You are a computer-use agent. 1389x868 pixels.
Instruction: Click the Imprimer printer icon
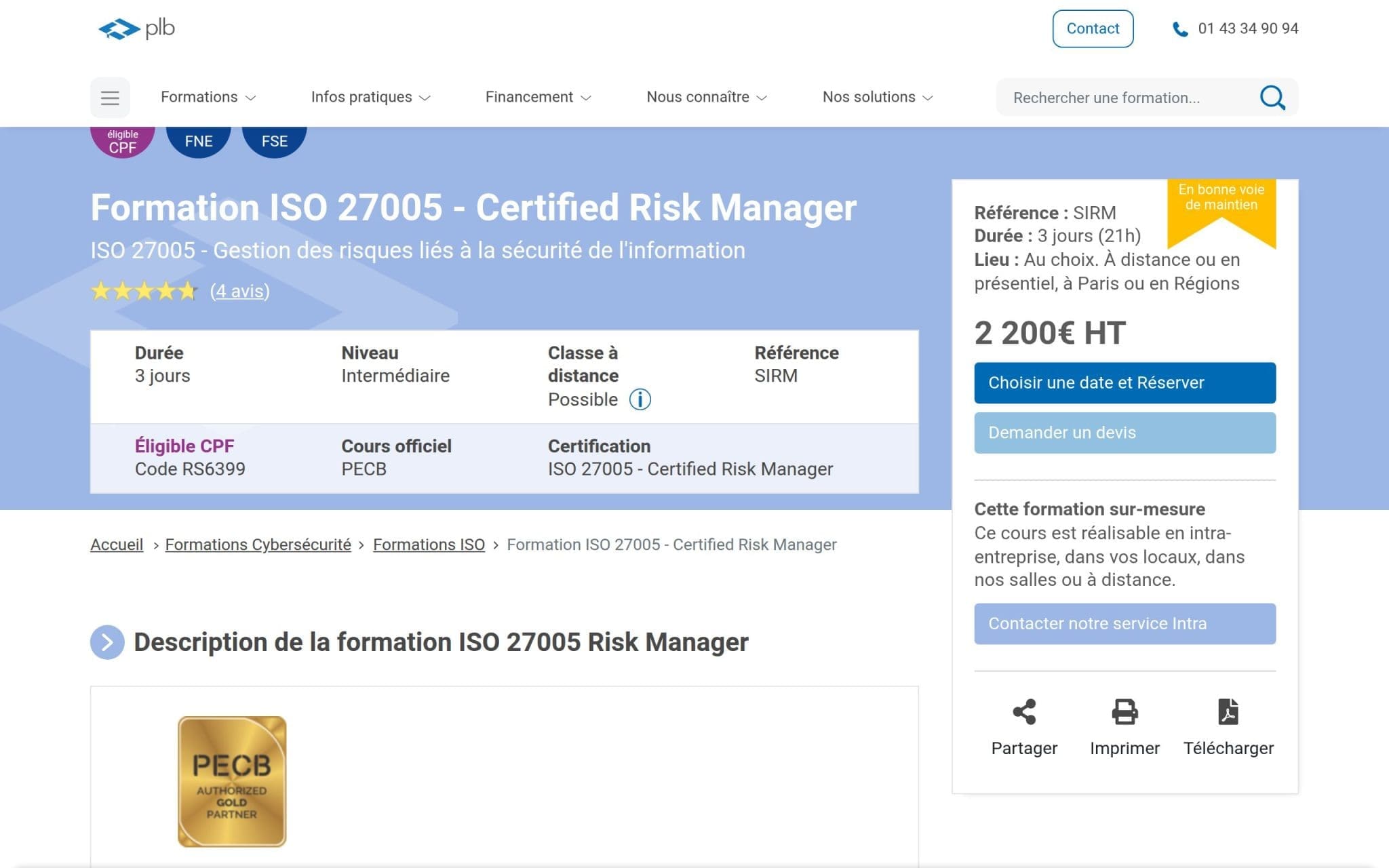(x=1124, y=712)
